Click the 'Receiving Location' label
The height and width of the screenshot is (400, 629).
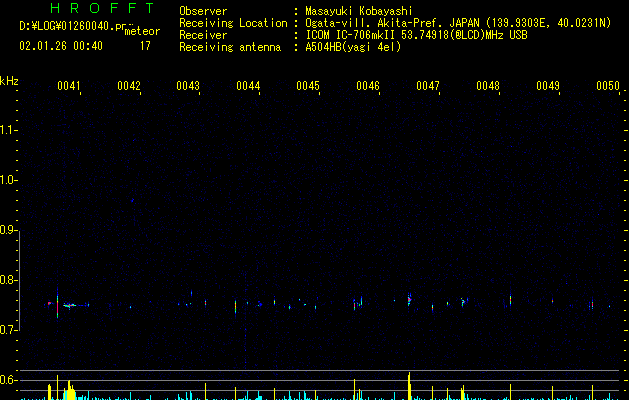click(233, 23)
